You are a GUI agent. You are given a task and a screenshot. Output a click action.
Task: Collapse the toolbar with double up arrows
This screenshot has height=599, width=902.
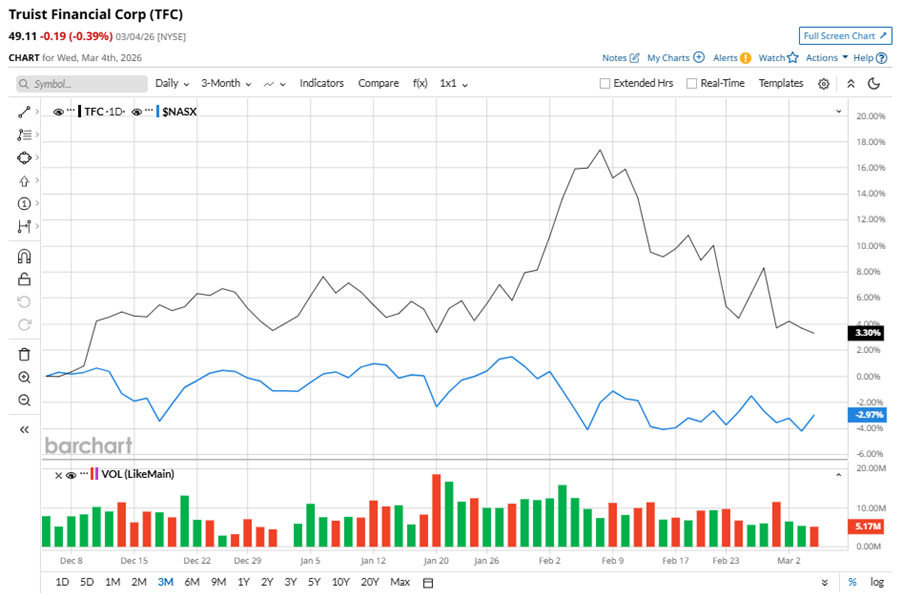click(851, 84)
